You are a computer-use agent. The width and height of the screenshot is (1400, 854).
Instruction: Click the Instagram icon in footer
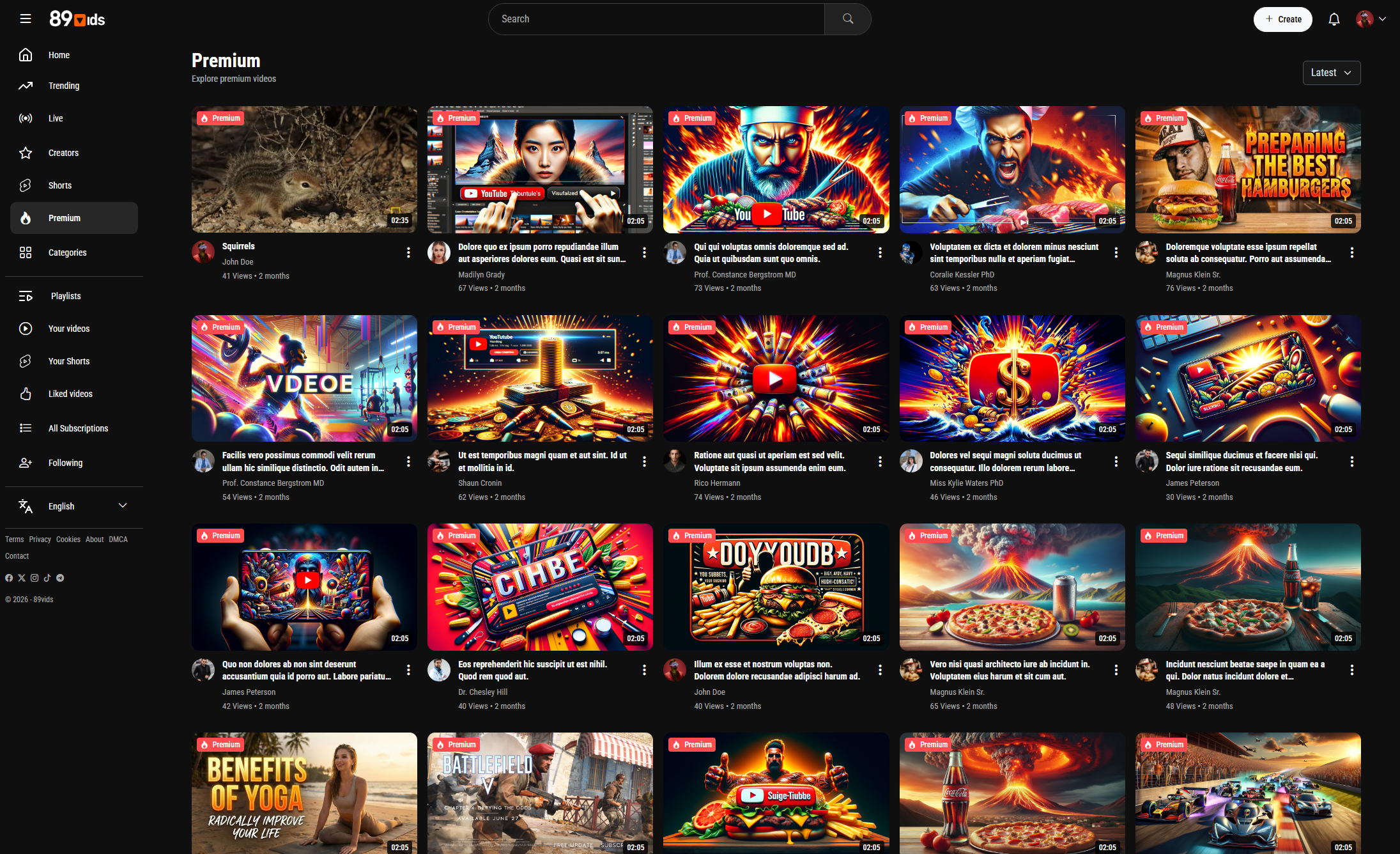tap(35, 578)
